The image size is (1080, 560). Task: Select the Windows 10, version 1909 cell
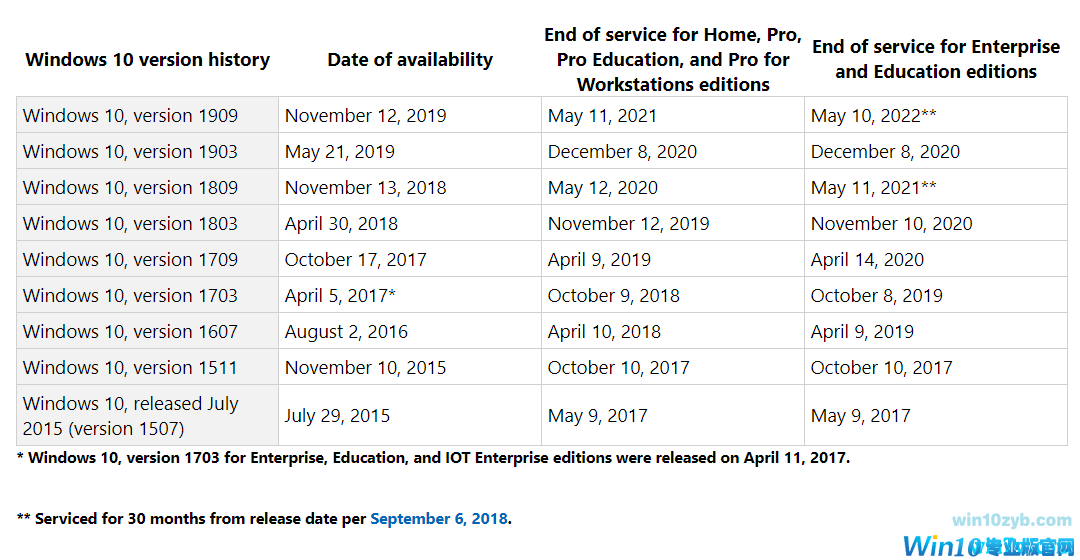130,116
